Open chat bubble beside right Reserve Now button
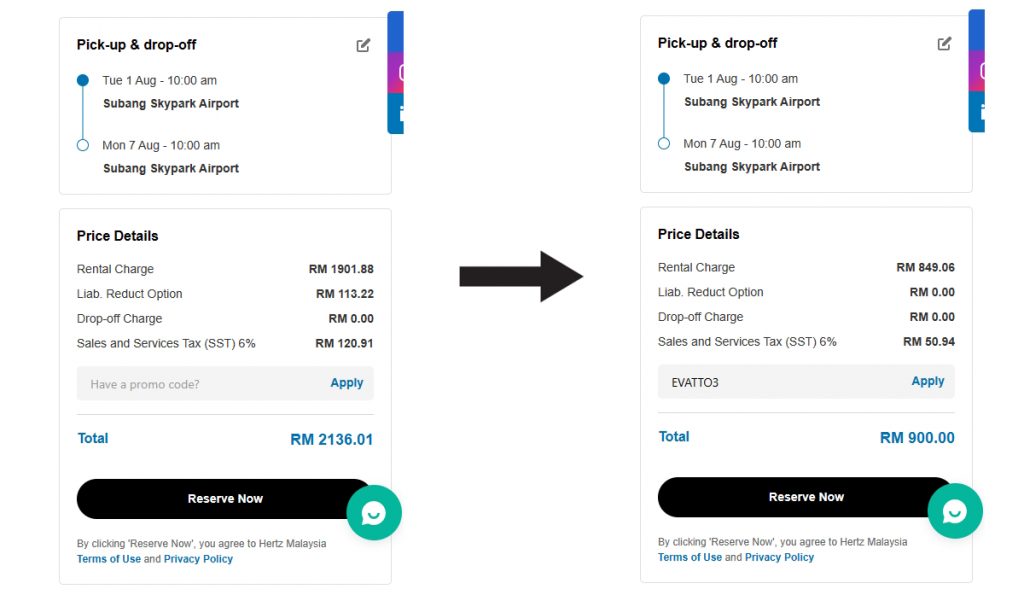The image size is (1024, 595). click(x=955, y=511)
